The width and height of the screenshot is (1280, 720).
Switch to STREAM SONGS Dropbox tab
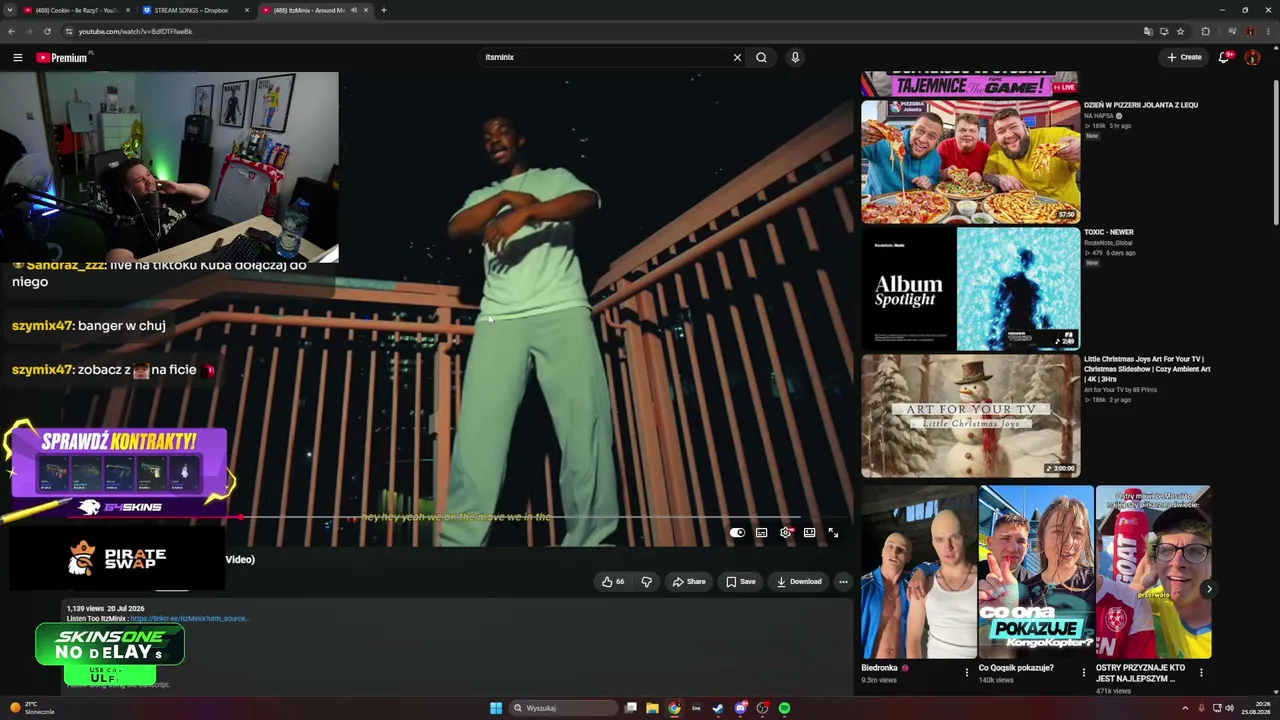point(191,10)
